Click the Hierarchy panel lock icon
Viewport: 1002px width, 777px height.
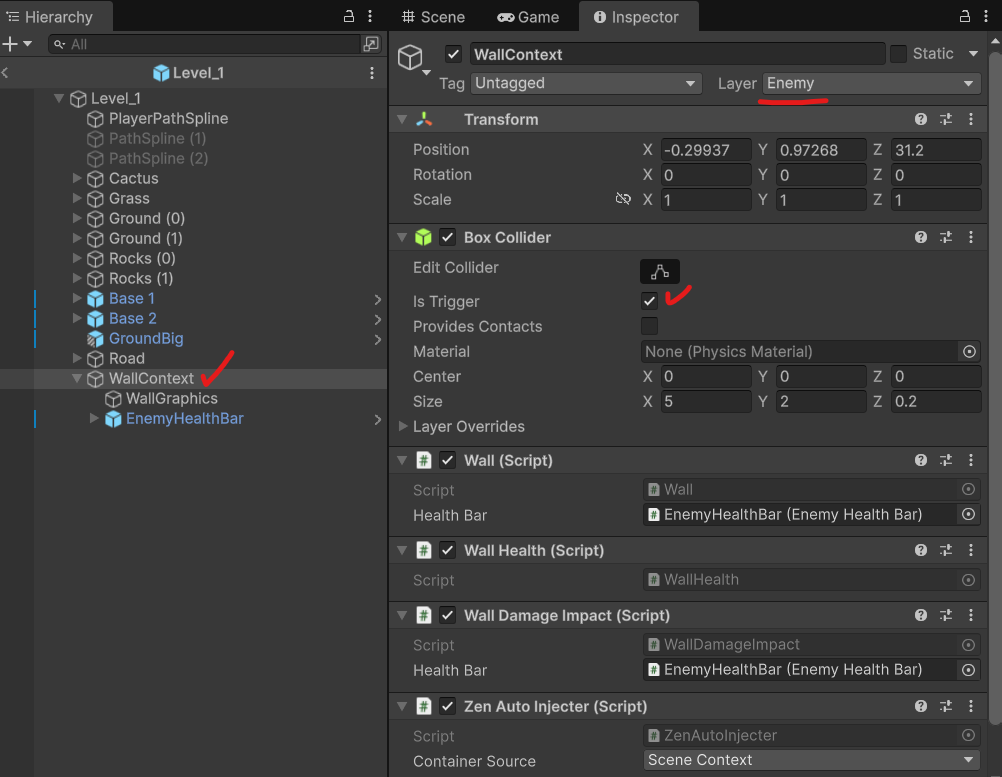(x=349, y=17)
